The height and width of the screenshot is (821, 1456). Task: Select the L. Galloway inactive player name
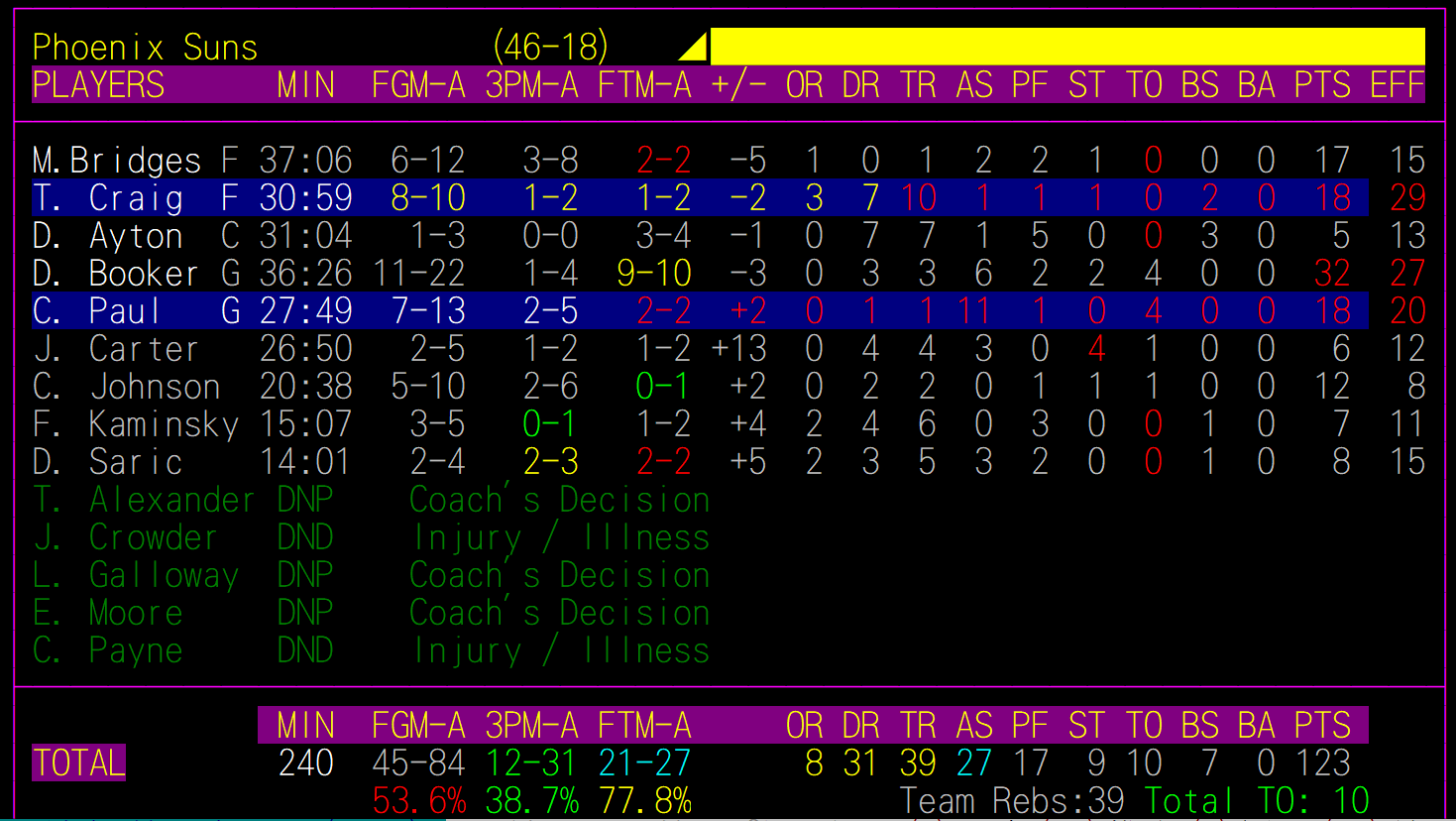[136, 575]
